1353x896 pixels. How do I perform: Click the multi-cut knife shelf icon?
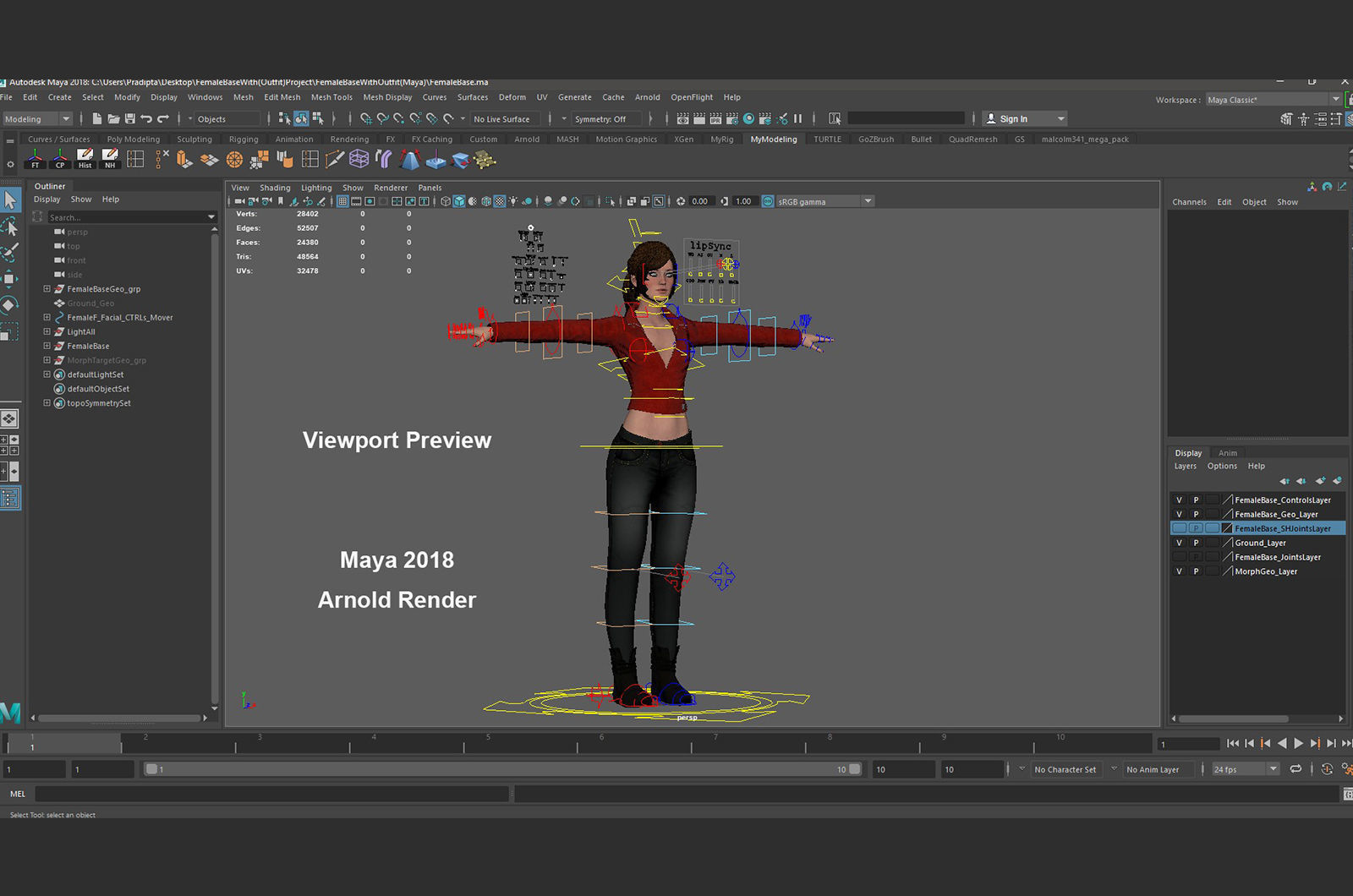tap(334, 159)
